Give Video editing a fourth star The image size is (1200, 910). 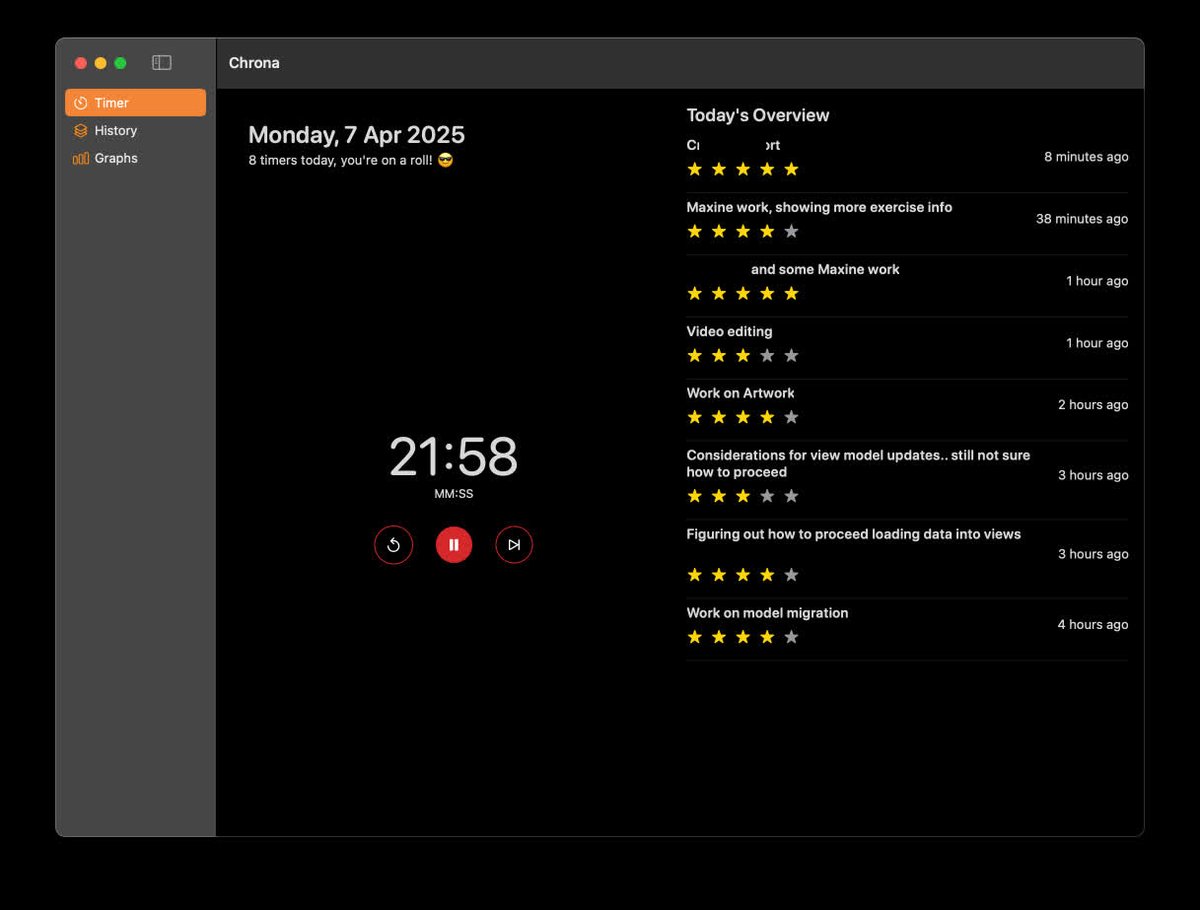pyautogui.click(x=767, y=355)
